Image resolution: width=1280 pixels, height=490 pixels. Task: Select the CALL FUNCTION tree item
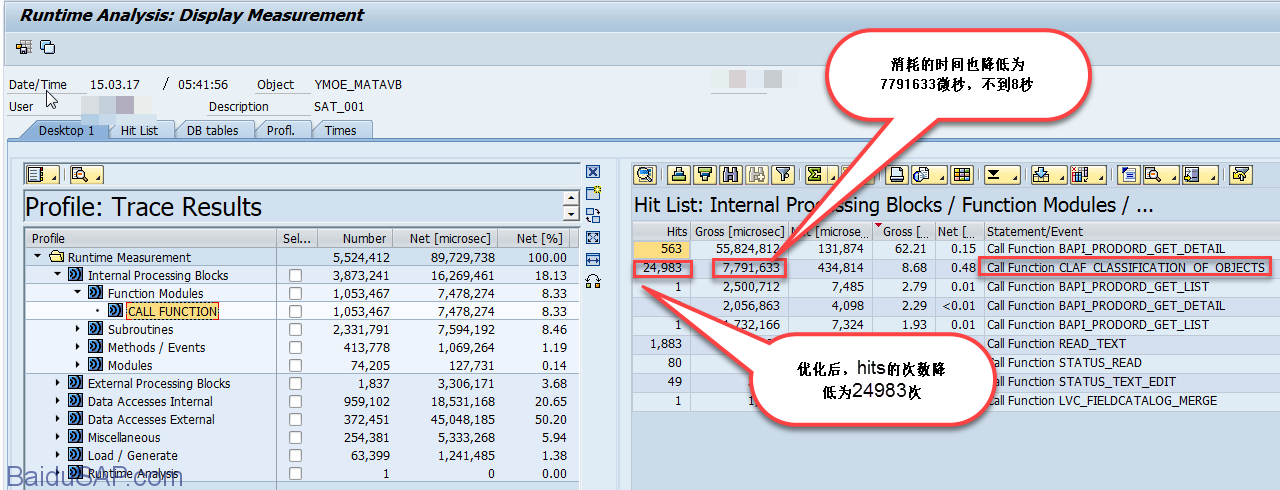tap(172, 312)
